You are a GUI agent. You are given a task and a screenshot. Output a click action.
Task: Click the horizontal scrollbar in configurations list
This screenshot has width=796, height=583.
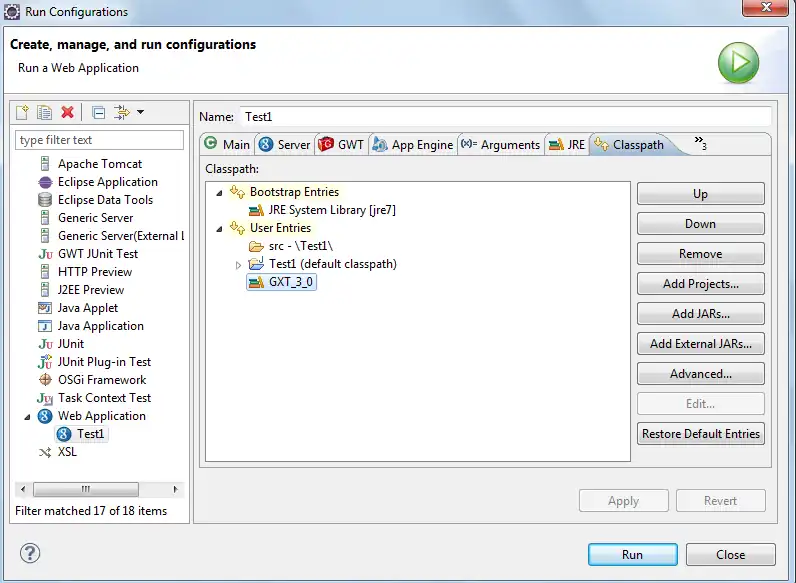click(x=86, y=489)
